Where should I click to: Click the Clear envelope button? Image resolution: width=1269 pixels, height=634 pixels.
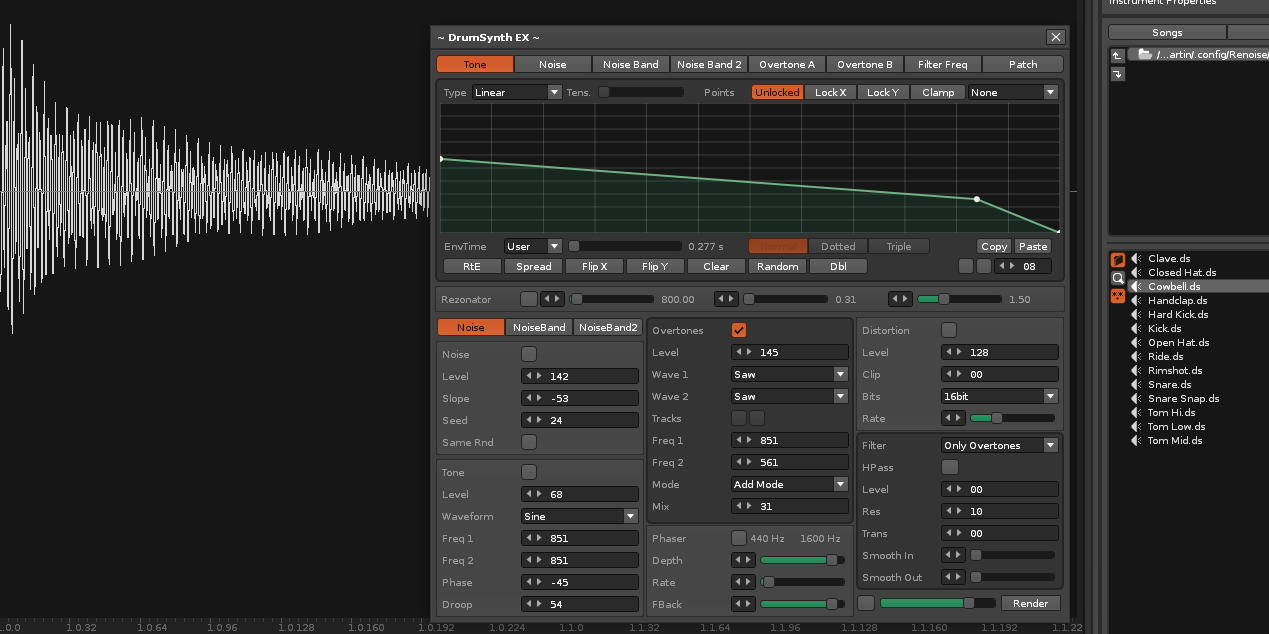(x=717, y=266)
